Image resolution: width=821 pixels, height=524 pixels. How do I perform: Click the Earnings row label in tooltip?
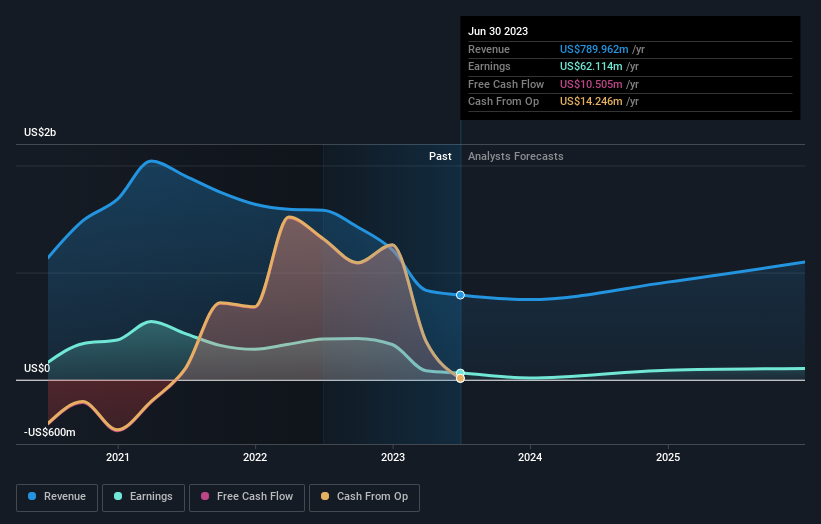(489, 66)
